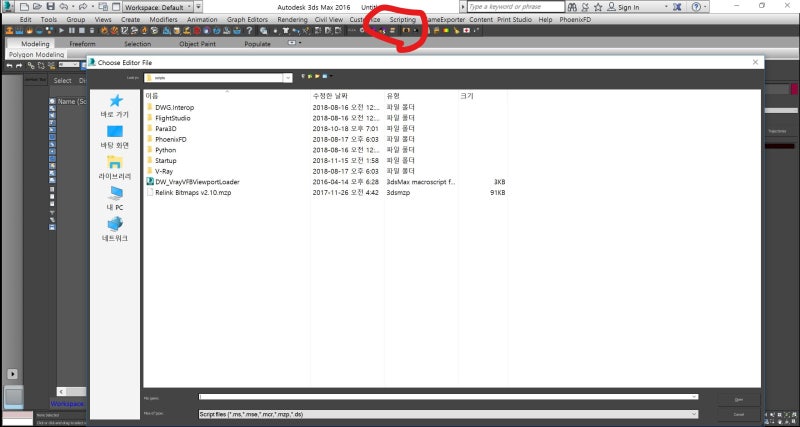Go to Quick Access star shortcut
The image size is (800, 427).
coord(116,106)
